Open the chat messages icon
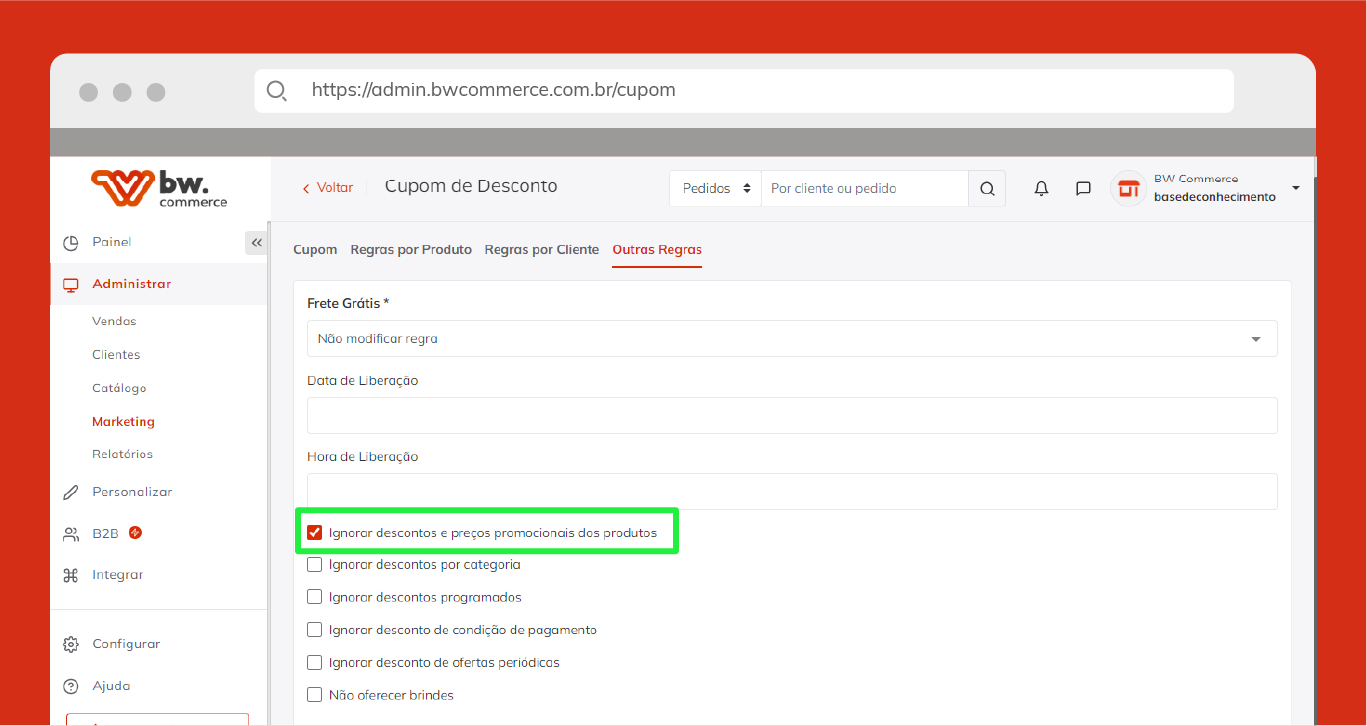 (1083, 188)
